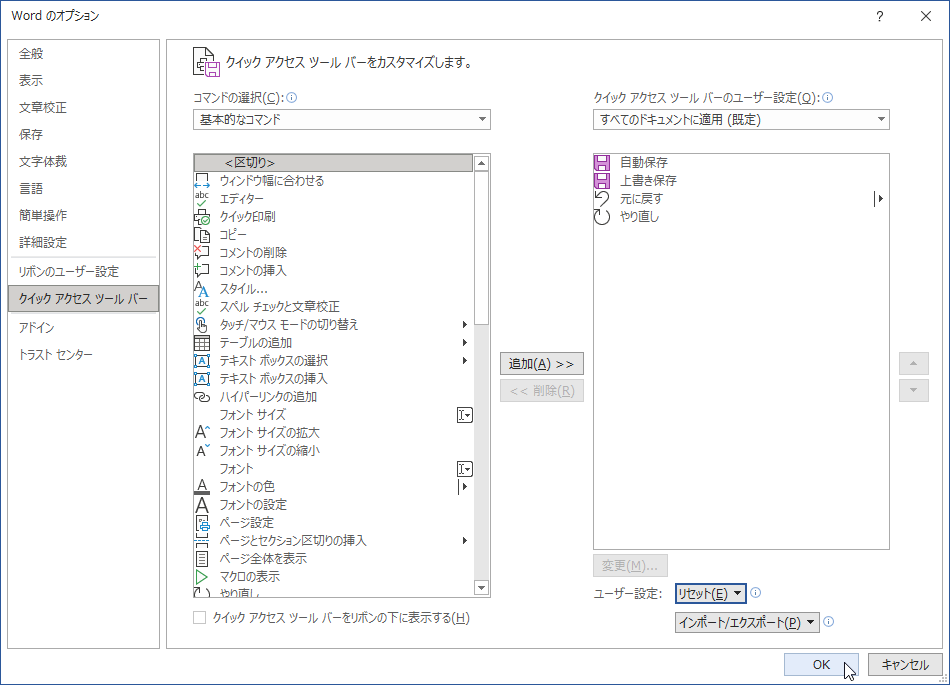The image size is (950, 685).
Task: Select the スタイル... icon
Action: (202, 289)
